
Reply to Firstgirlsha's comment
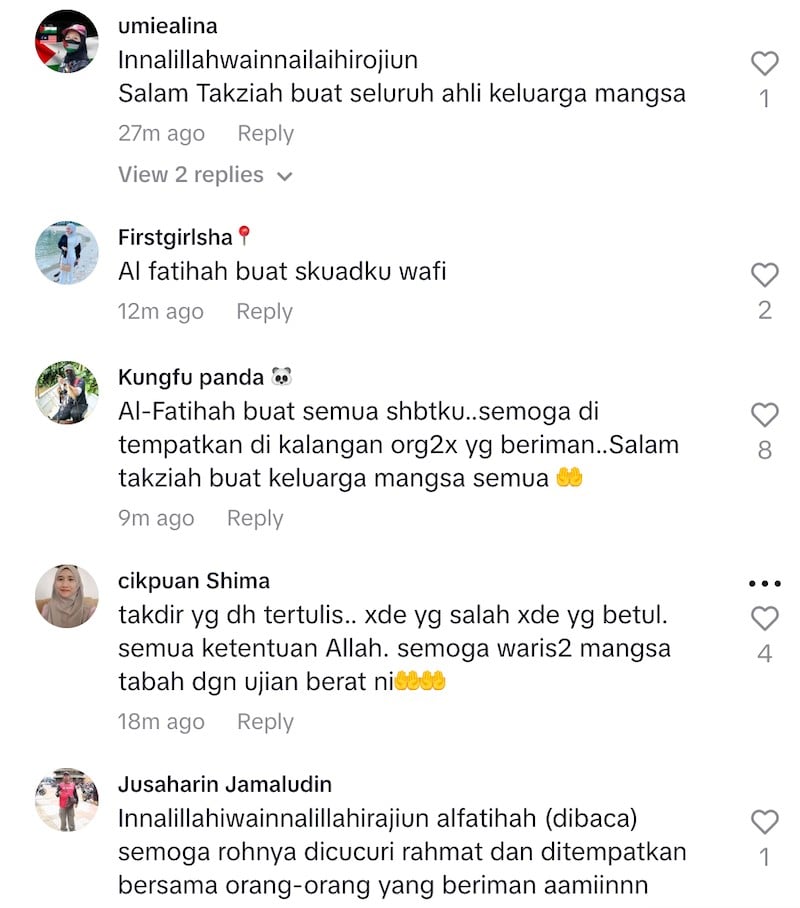[x=264, y=312]
